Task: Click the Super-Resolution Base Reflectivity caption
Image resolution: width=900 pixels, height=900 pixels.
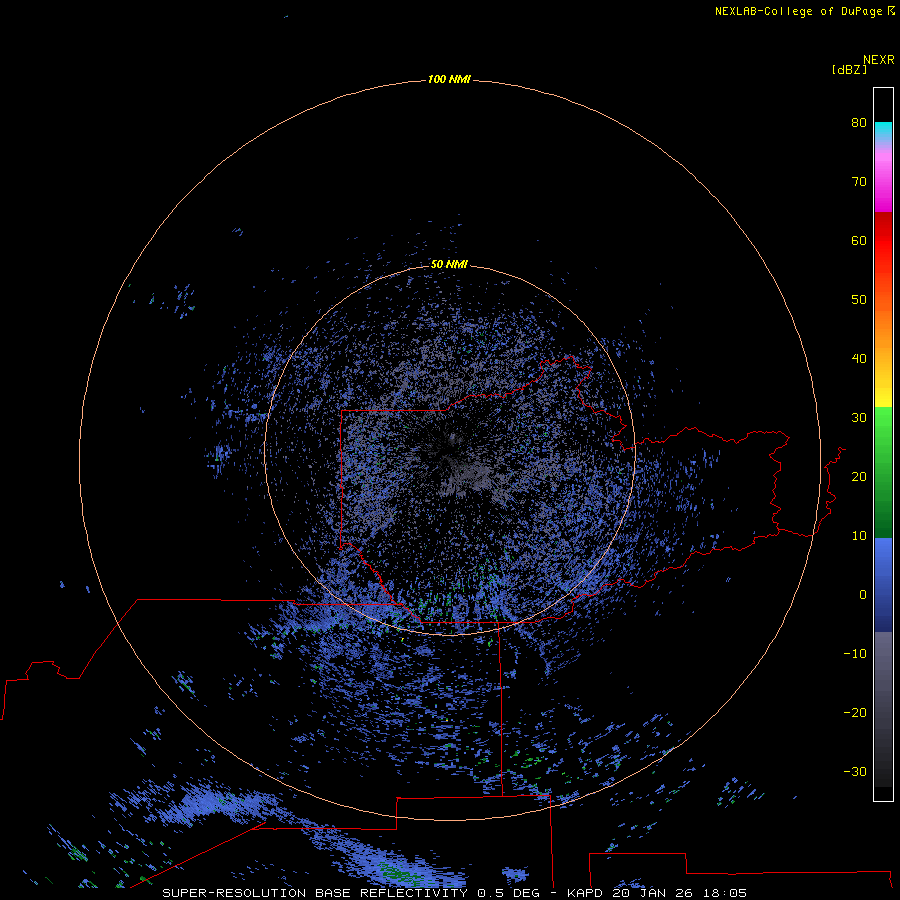Action: click(351, 893)
